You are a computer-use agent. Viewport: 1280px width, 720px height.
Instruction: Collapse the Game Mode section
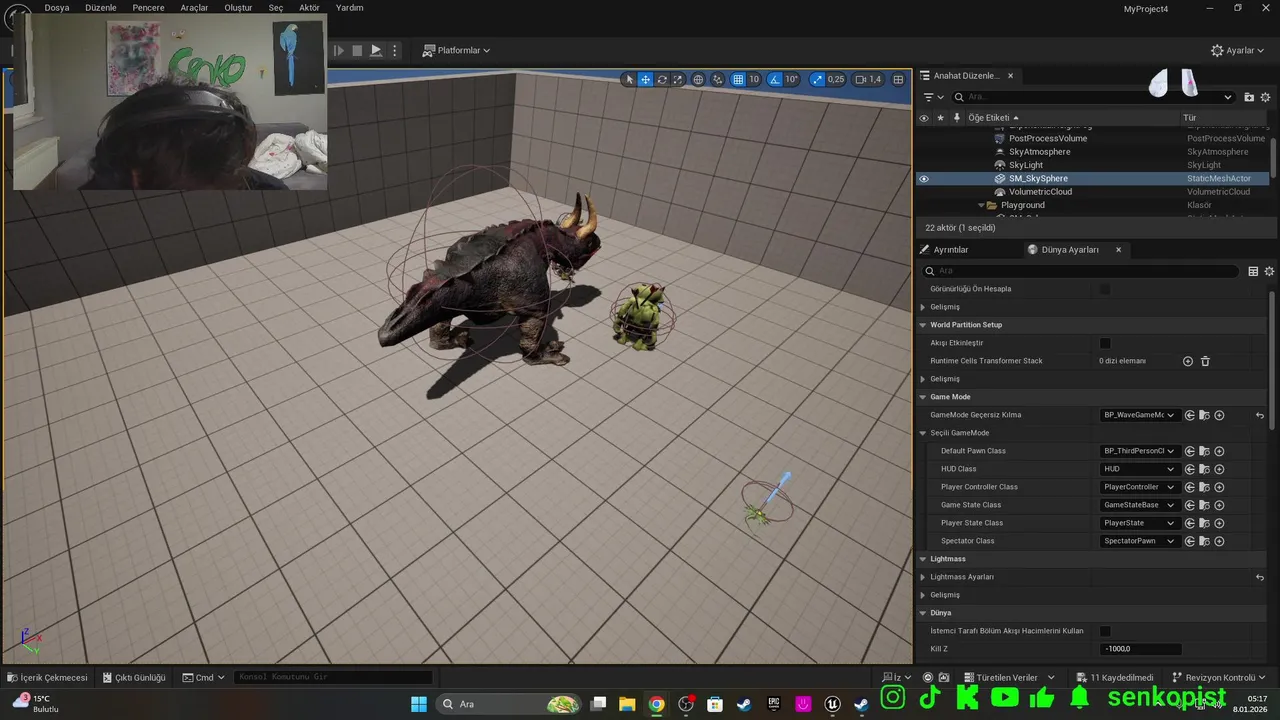922,397
